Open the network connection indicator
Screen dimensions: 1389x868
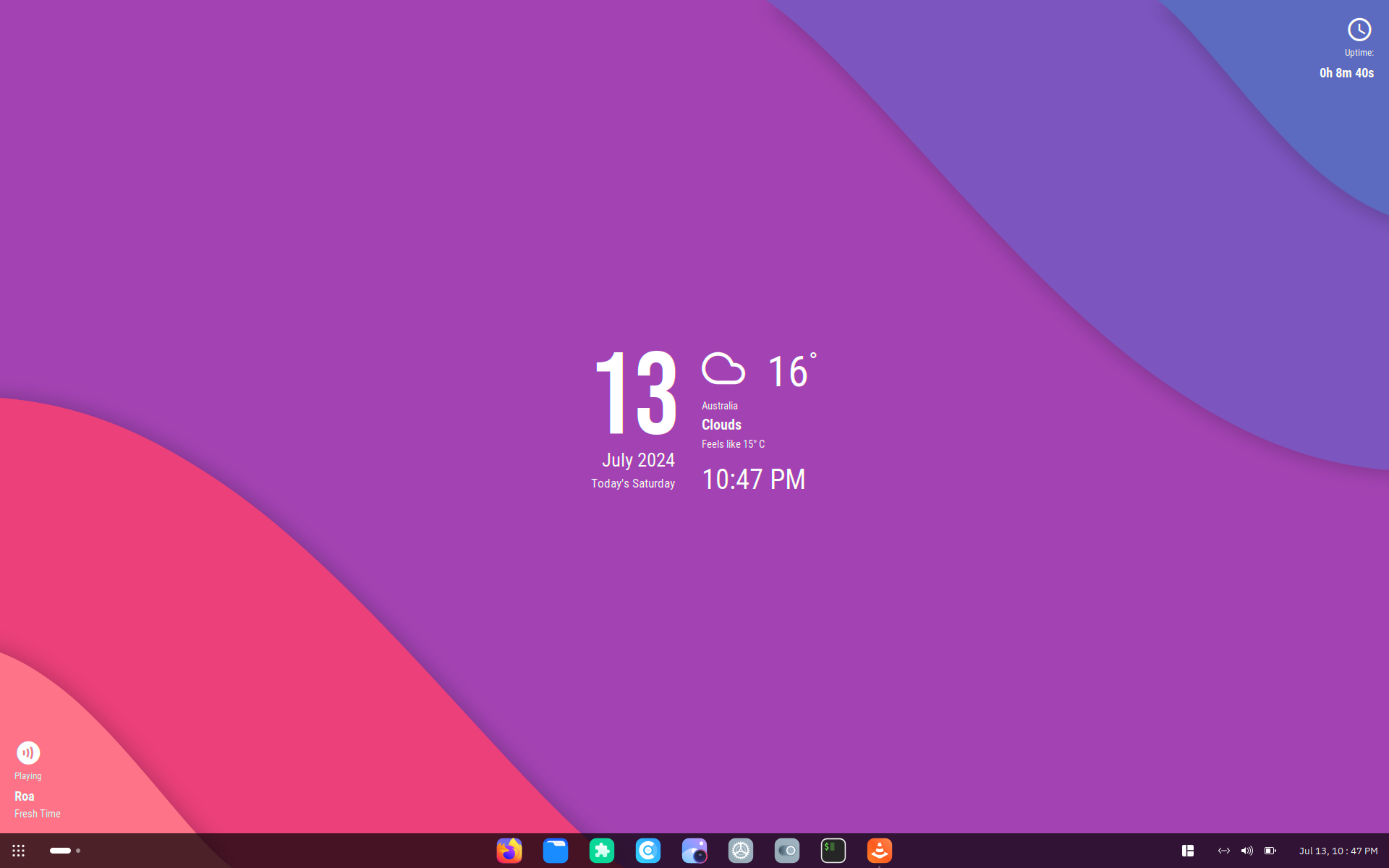click(x=1224, y=851)
